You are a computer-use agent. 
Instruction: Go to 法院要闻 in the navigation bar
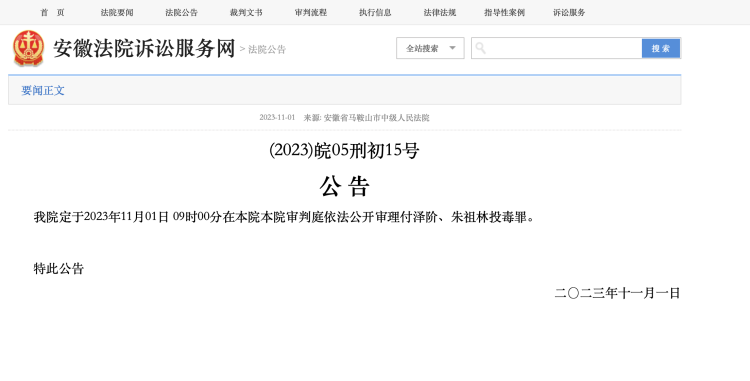pos(117,12)
